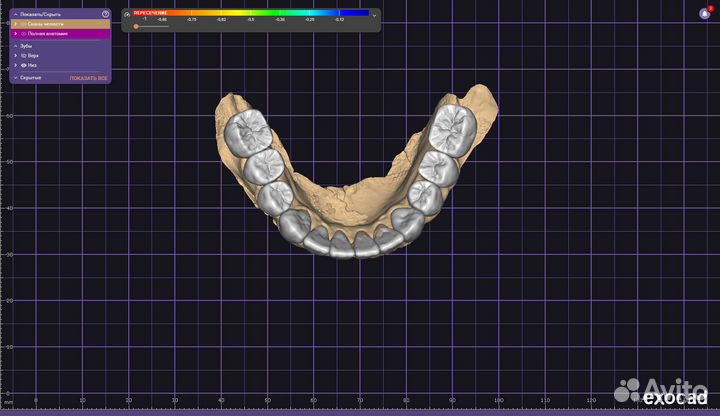The width and height of the screenshot is (720, 416).
Task: Collapse the Зубы section
Action: pyautogui.click(x=16, y=46)
